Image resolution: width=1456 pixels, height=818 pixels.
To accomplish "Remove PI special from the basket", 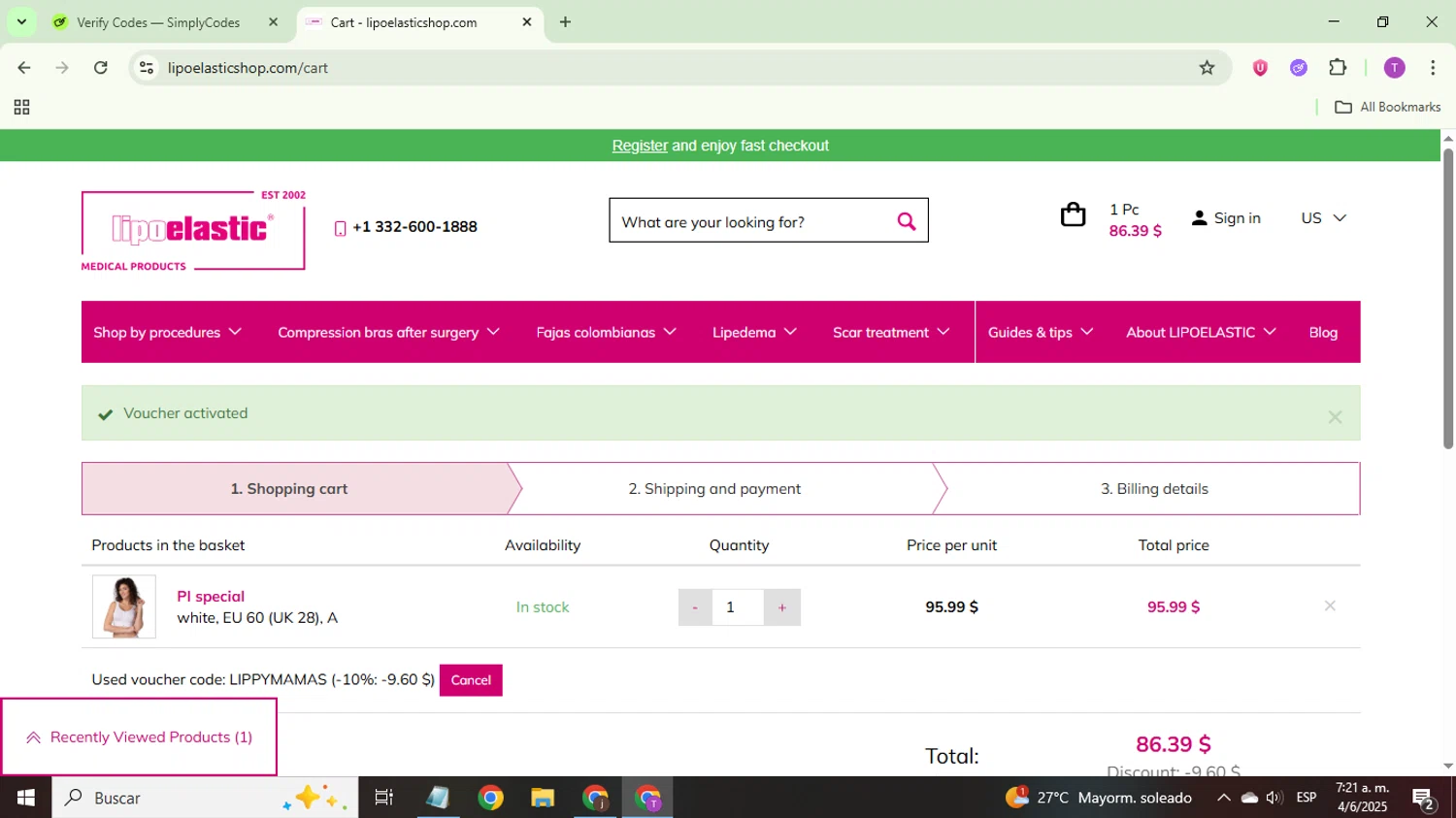I will pos(1330,605).
